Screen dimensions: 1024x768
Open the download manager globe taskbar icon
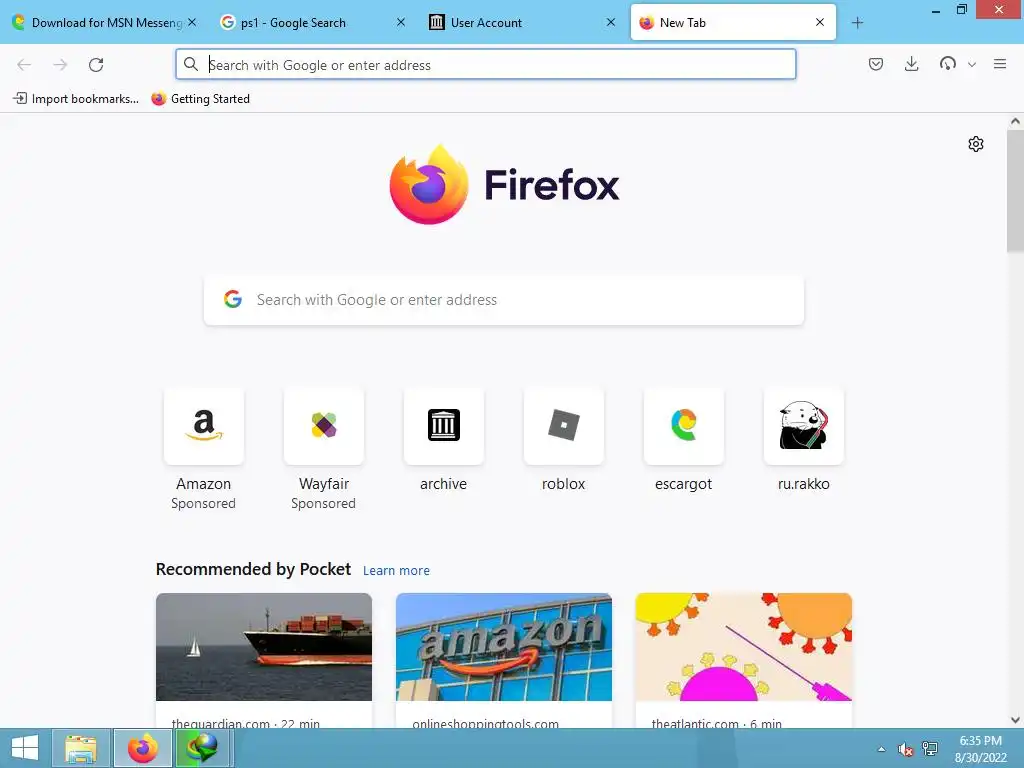click(x=202, y=748)
